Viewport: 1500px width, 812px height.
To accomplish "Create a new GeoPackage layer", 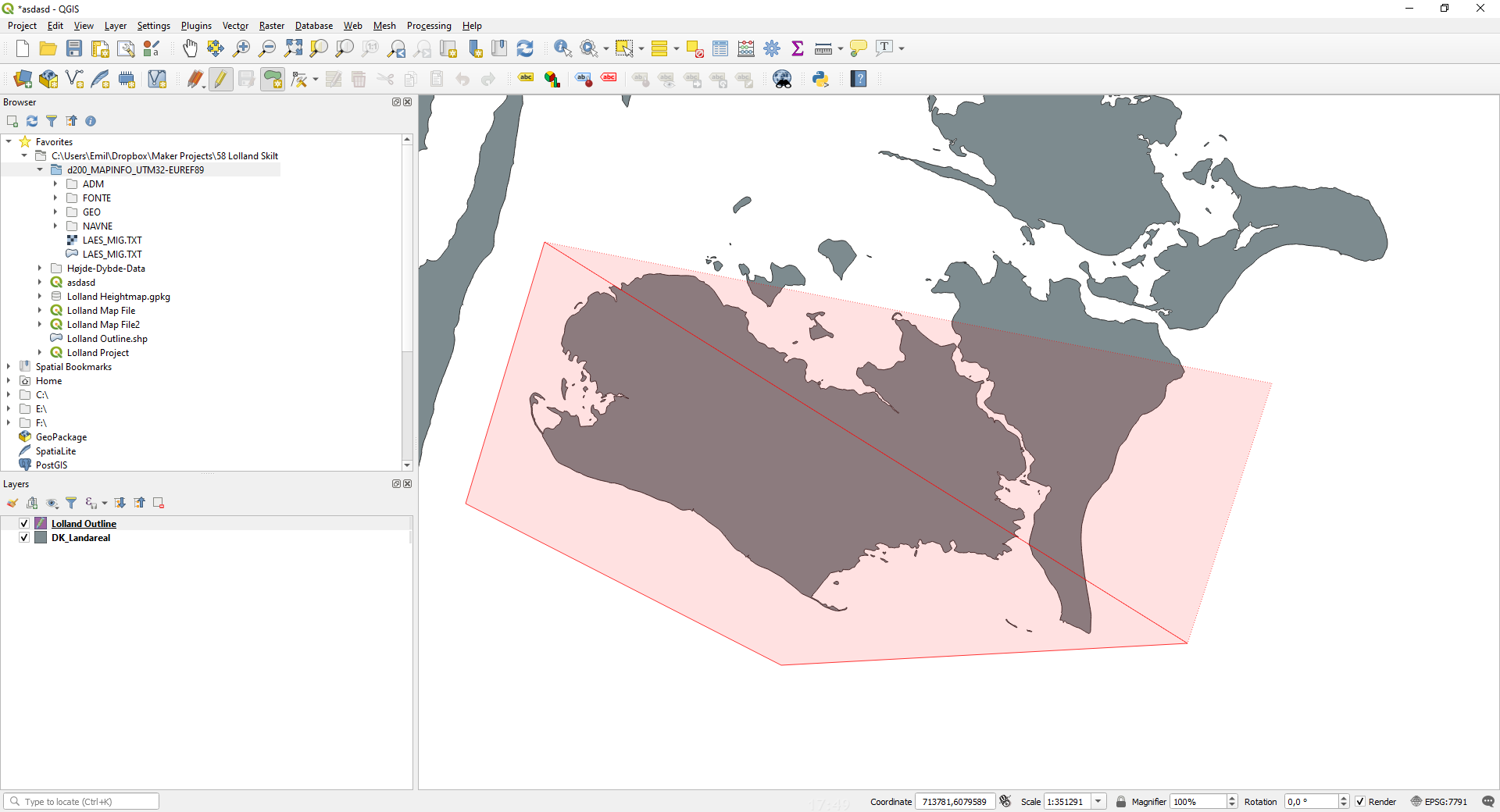I will (x=48, y=79).
